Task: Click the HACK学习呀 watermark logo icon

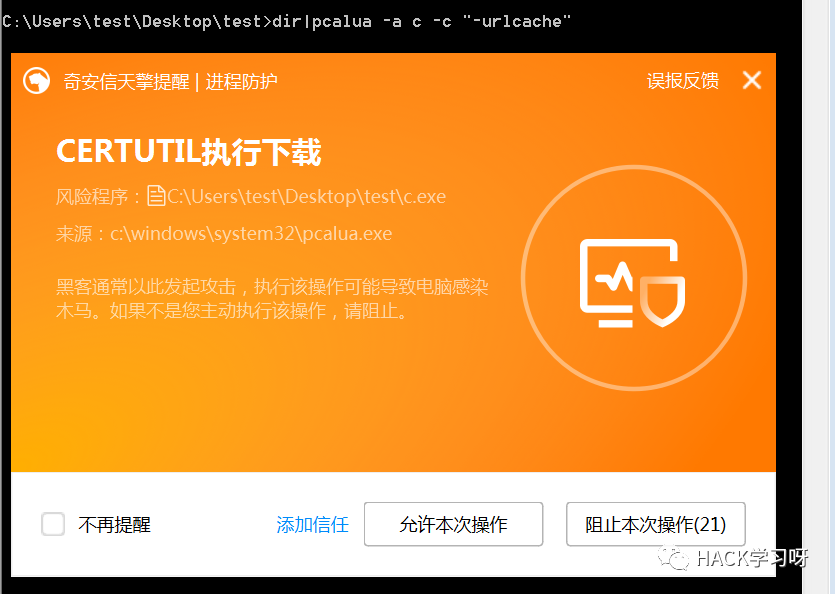Action: tap(673, 560)
